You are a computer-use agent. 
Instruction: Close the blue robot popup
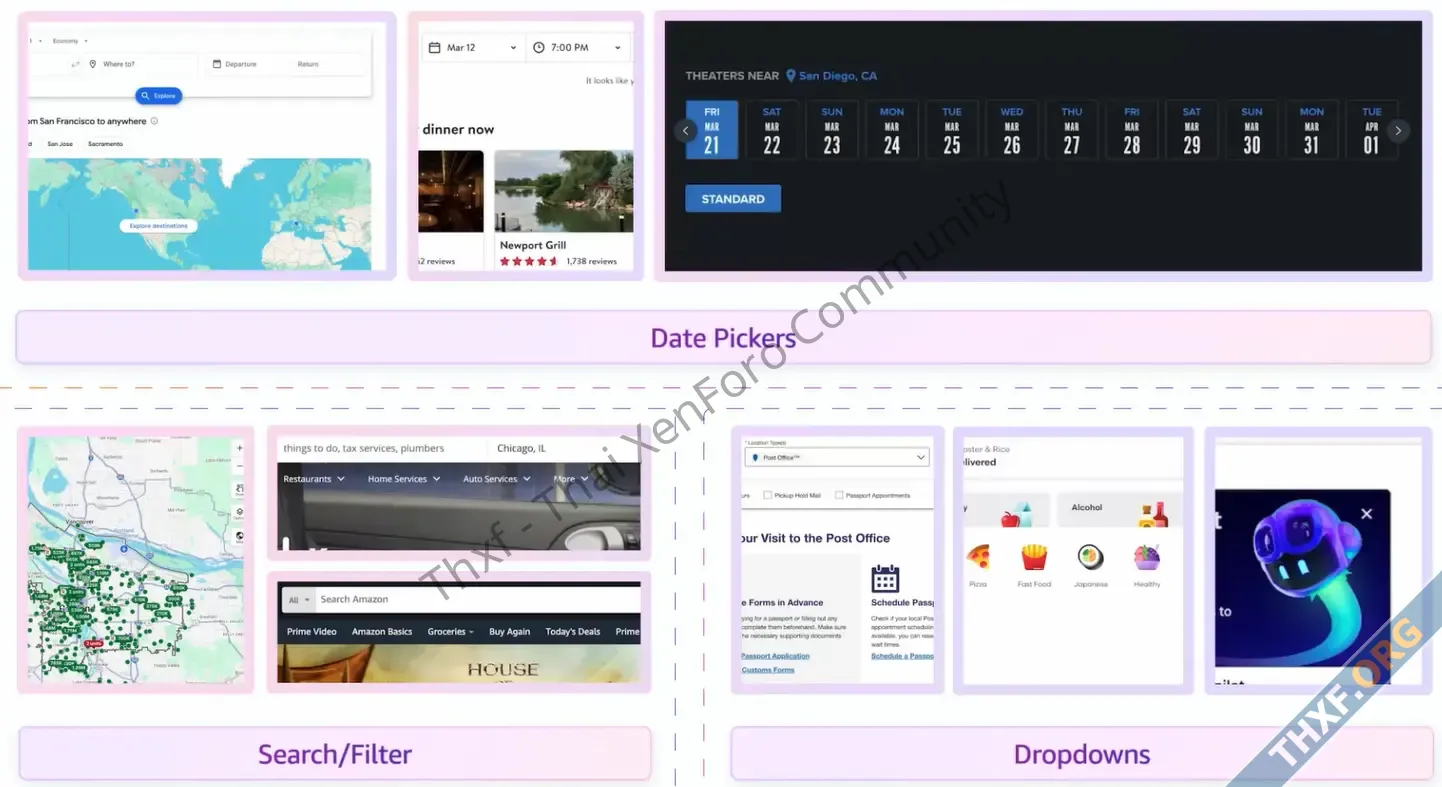(1367, 514)
